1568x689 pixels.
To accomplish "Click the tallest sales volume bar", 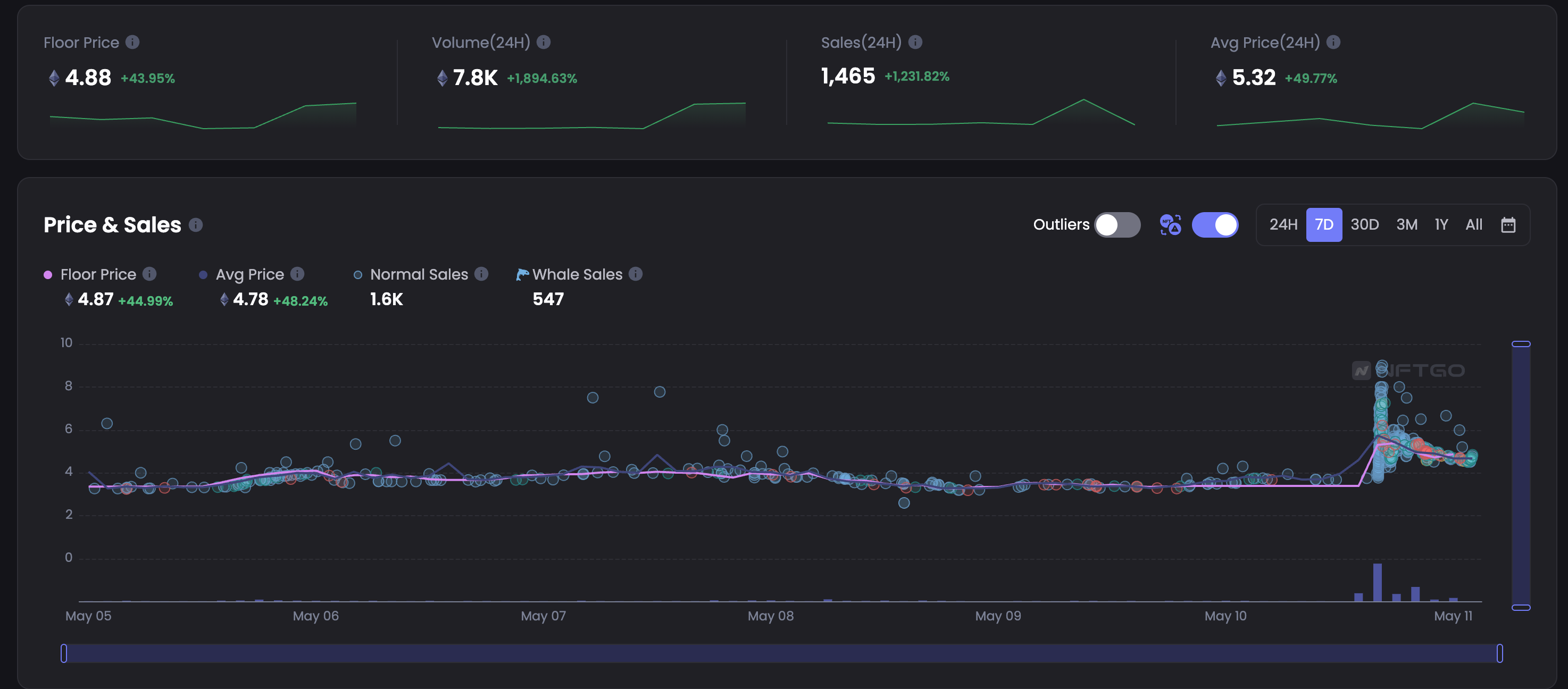I will tap(1377, 583).
